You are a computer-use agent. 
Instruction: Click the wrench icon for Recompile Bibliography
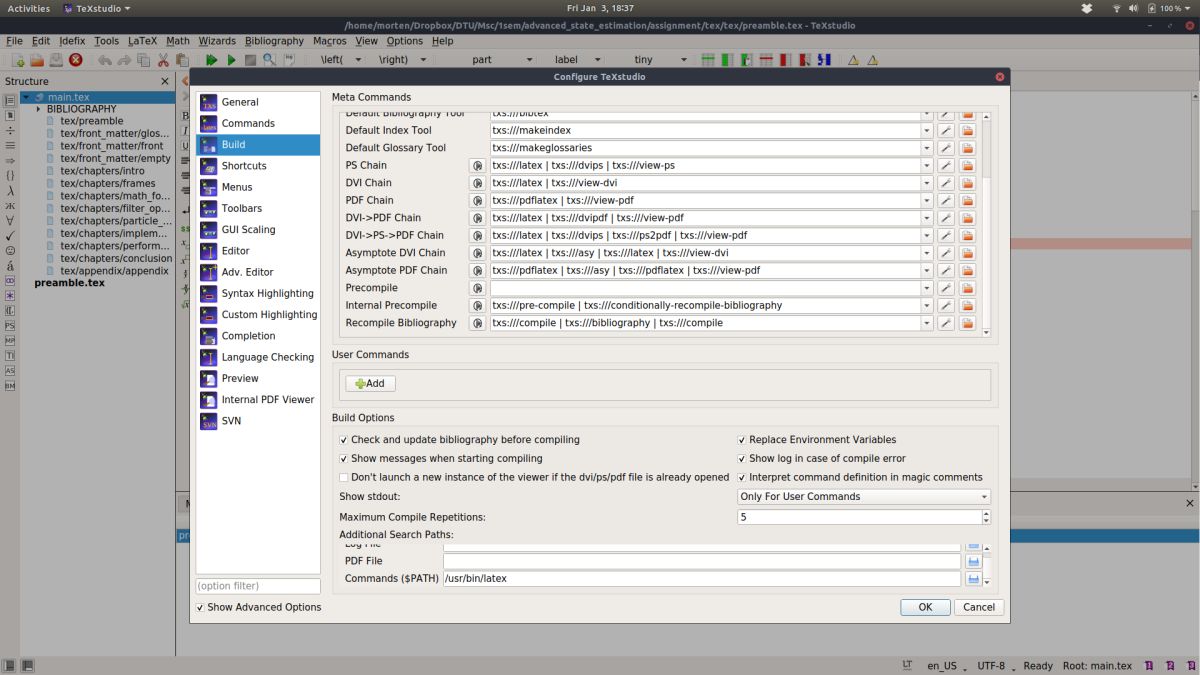click(946, 323)
